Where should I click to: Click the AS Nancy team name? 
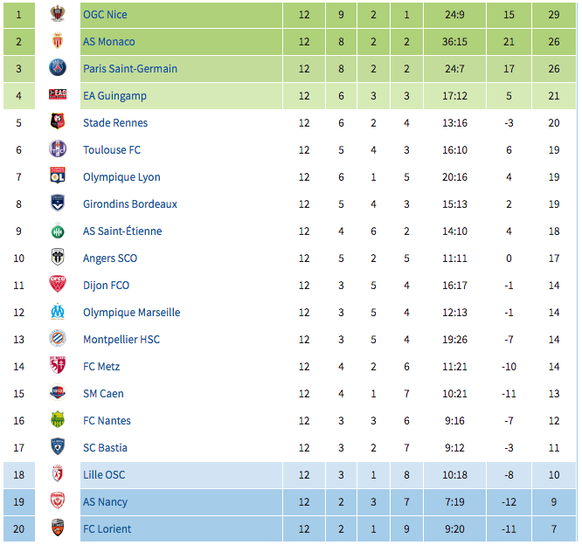click(105, 502)
